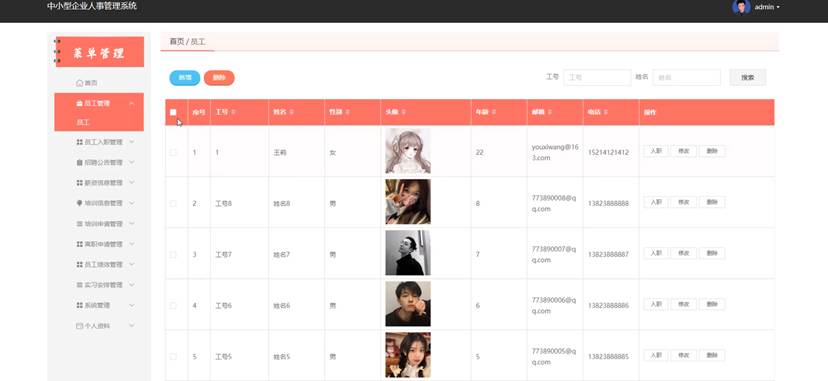Open the avatar photo in row 姓名5
Image resolution: width=828 pixels, height=381 pixels.
click(x=408, y=355)
